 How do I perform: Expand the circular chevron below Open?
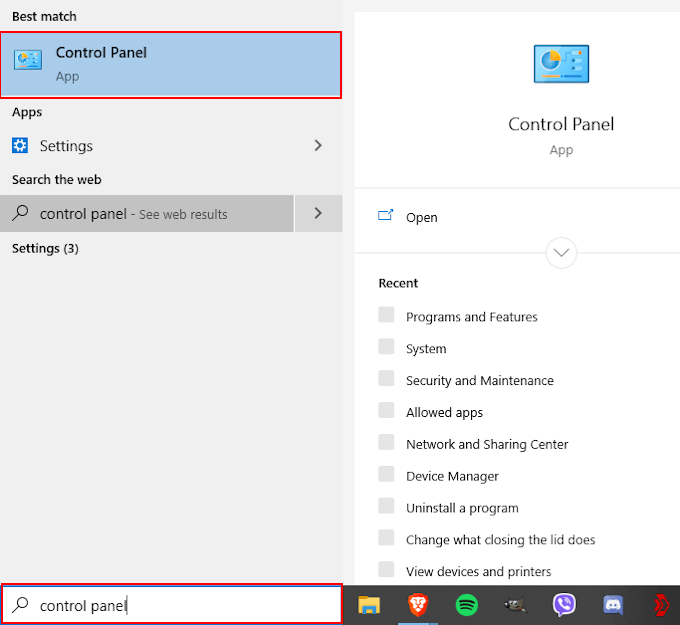coord(561,253)
